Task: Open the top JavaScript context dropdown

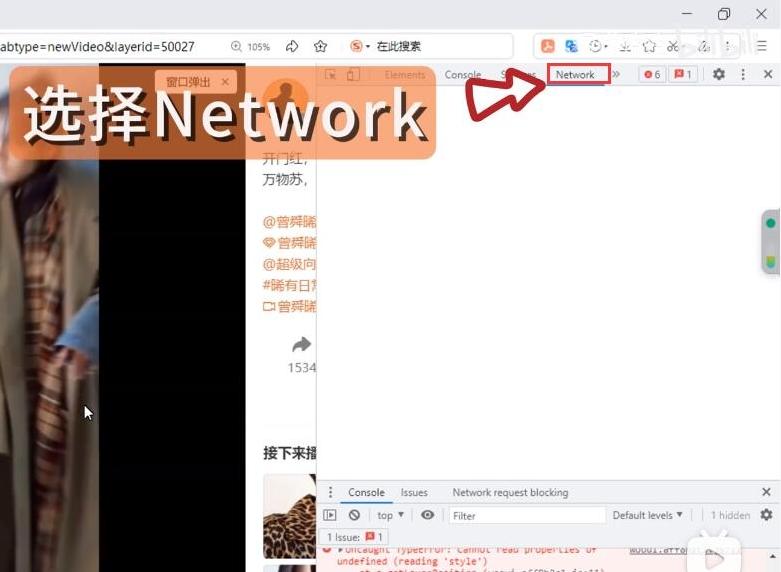Action: click(x=390, y=515)
